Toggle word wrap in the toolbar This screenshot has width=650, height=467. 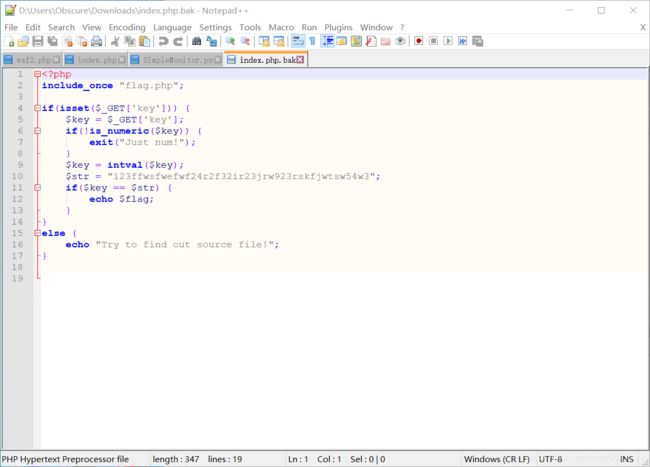(298, 41)
